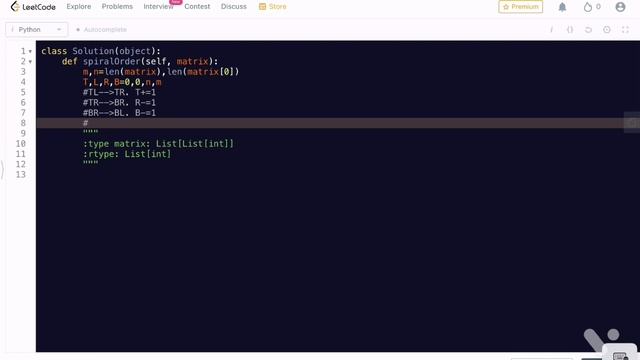Click the comment '#TL-->TR. T+=1'
Image resolution: width=640 pixels, height=360 pixels.
point(119,92)
